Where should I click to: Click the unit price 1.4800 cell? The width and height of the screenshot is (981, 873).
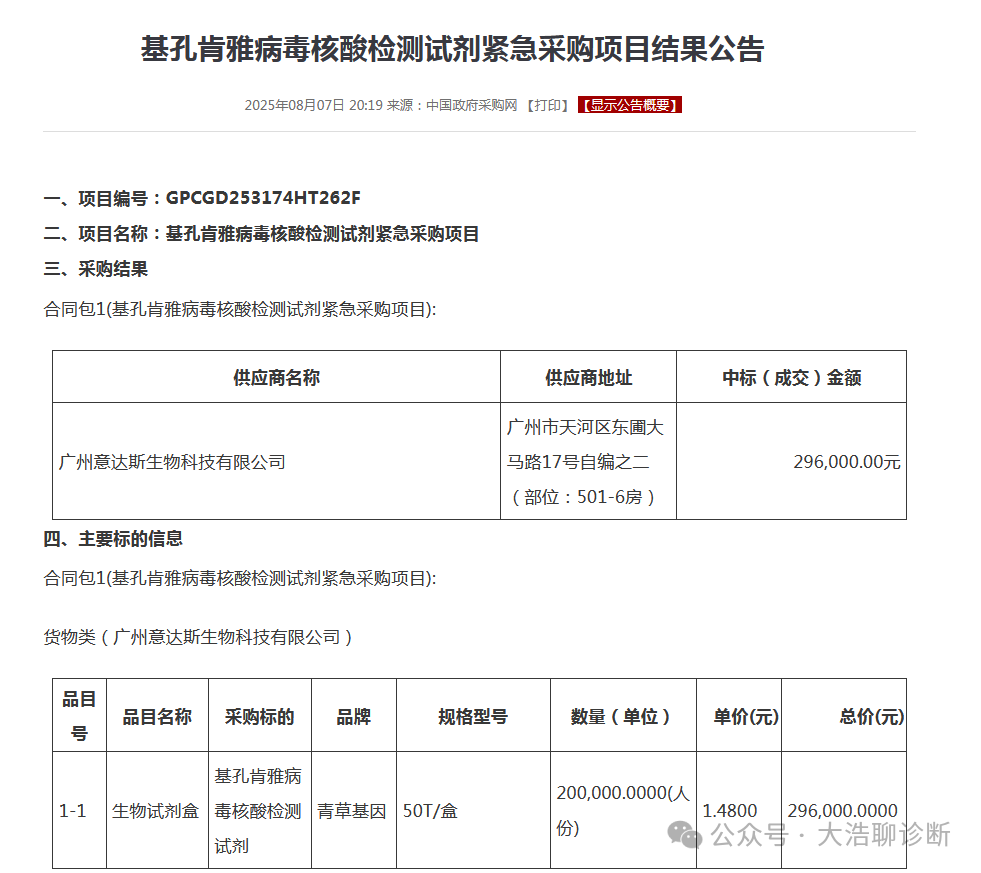click(730, 810)
